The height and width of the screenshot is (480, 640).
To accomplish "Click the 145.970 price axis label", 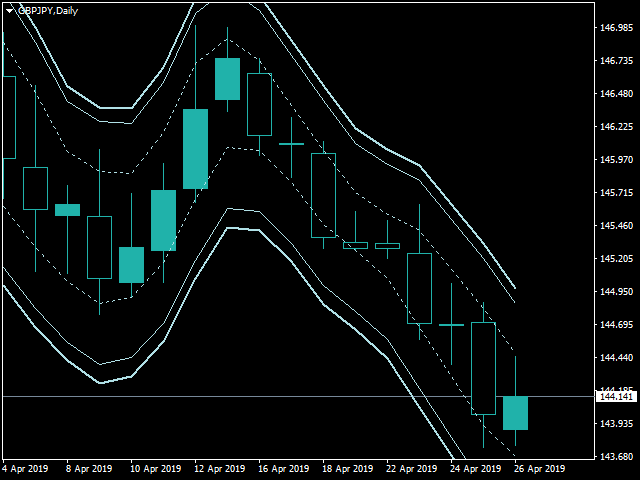I will (x=616, y=159).
